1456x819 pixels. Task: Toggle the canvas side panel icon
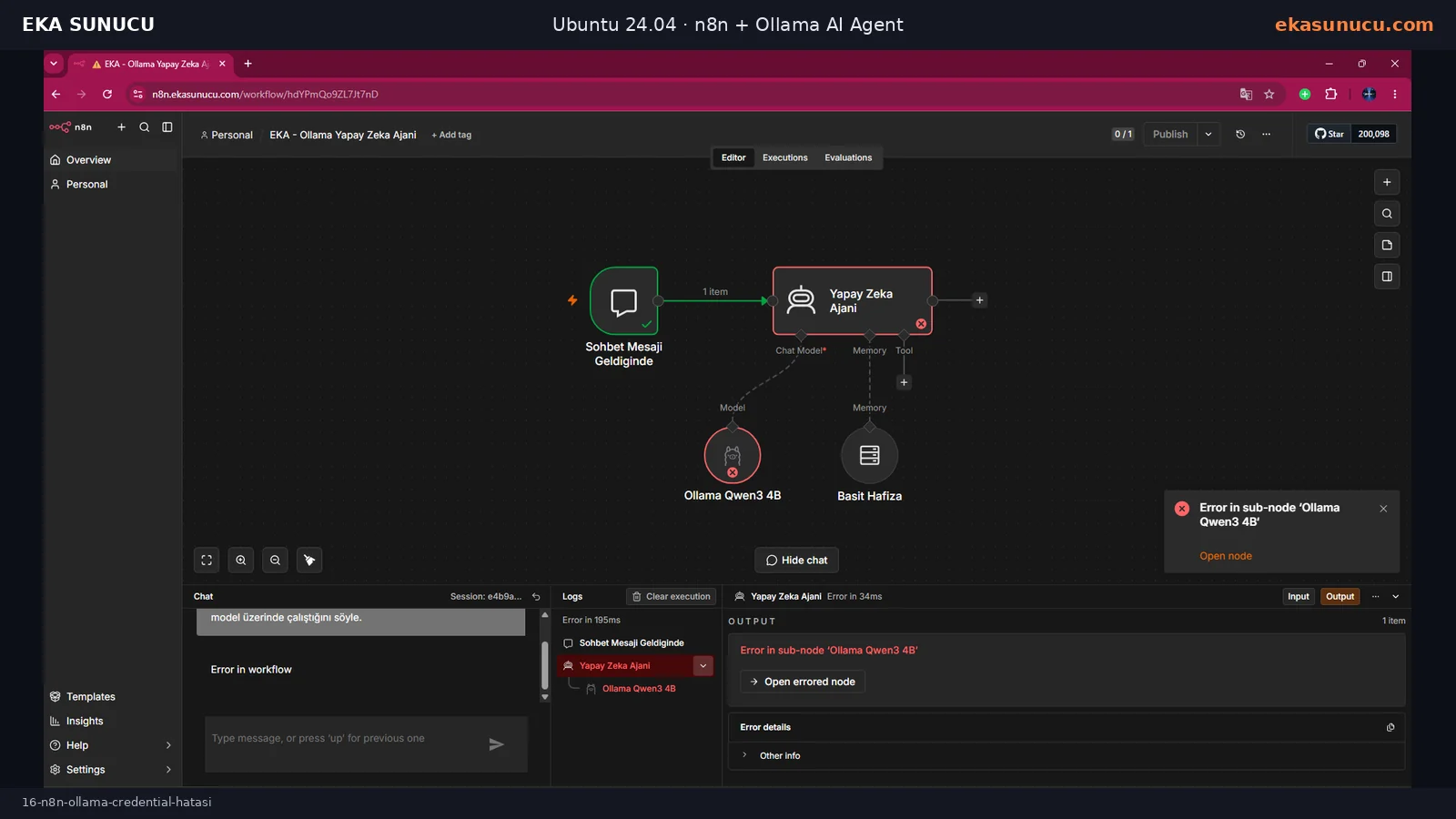[x=1387, y=277]
